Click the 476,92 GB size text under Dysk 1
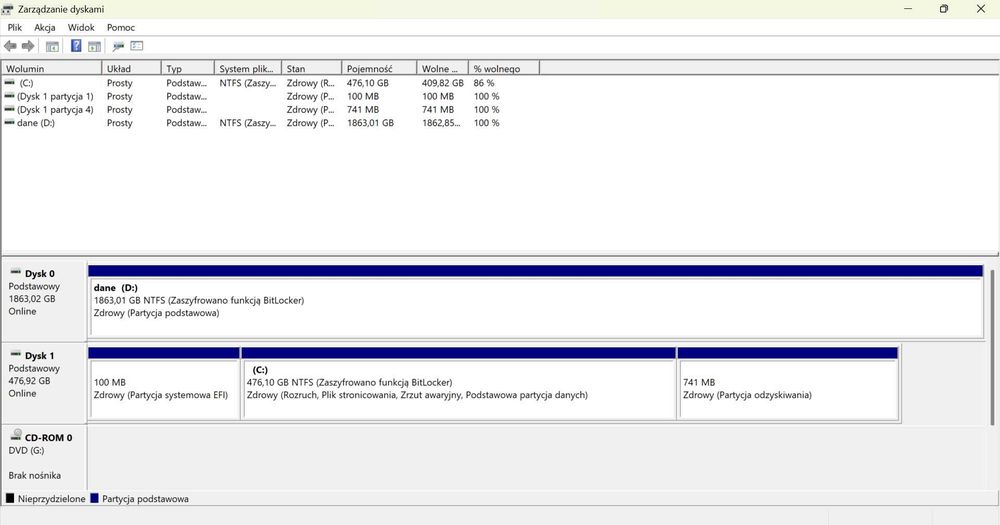1000x525 pixels. tap(29, 381)
